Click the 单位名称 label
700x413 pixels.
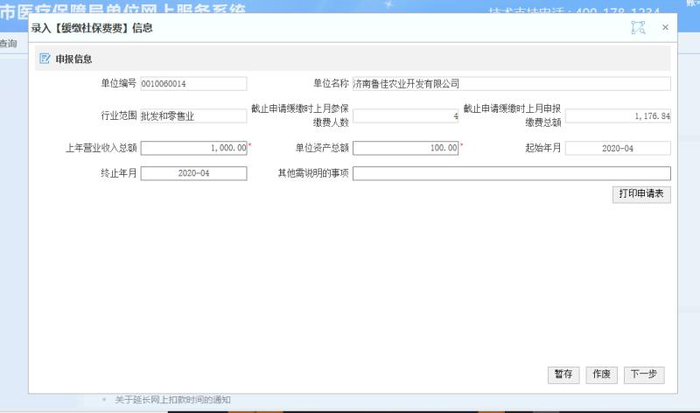331,83
